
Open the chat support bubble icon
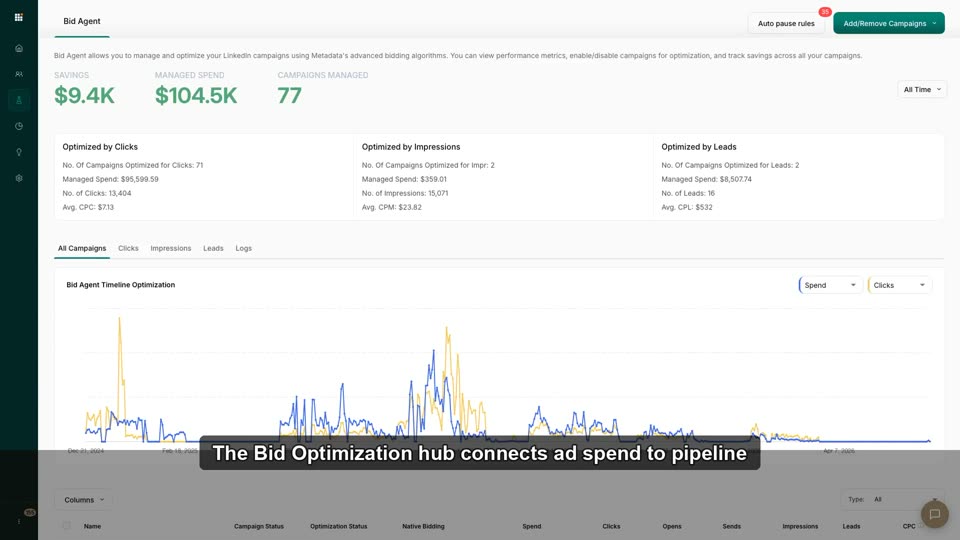click(934, 514)
